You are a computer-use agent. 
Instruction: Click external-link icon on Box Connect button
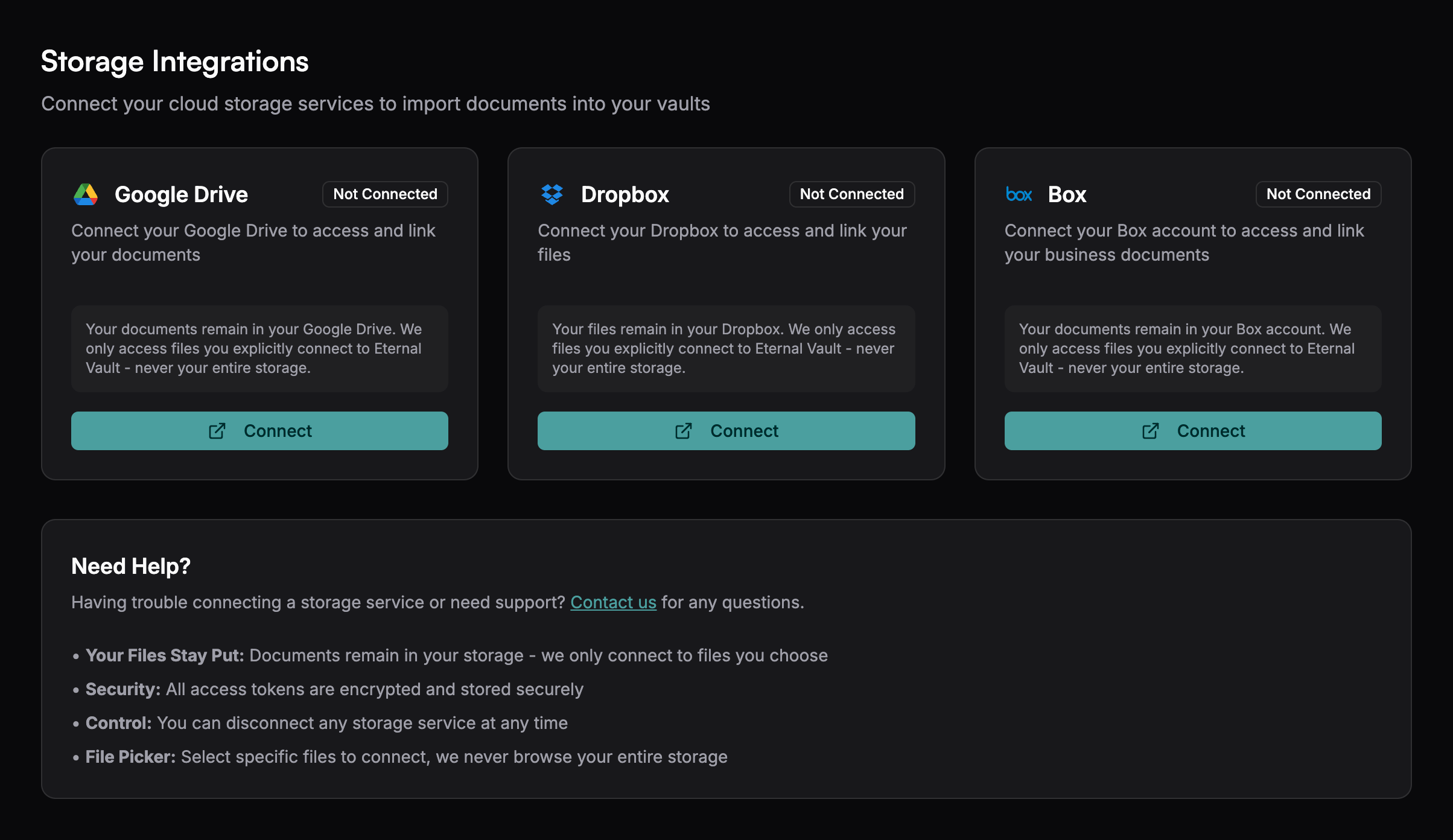pos(1151,431)
